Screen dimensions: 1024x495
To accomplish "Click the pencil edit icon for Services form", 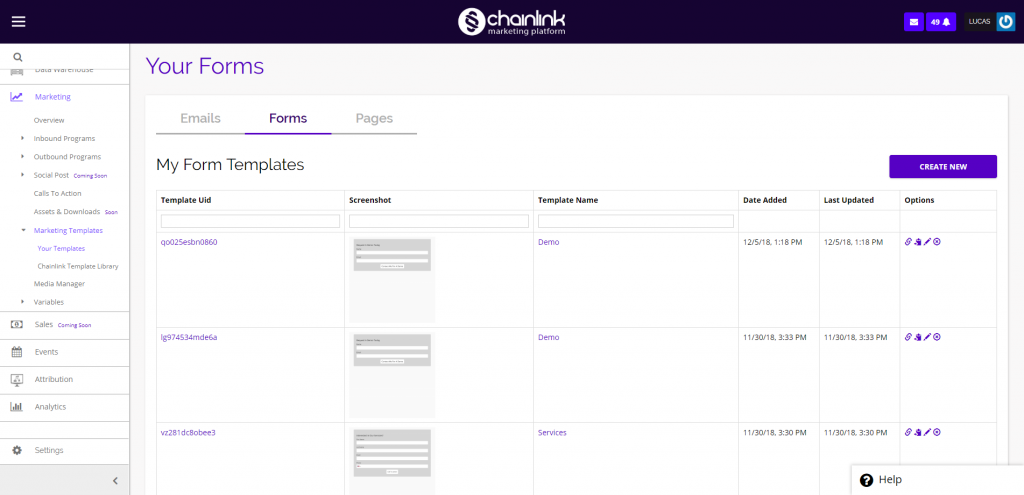I will click(x=927, y=432).
